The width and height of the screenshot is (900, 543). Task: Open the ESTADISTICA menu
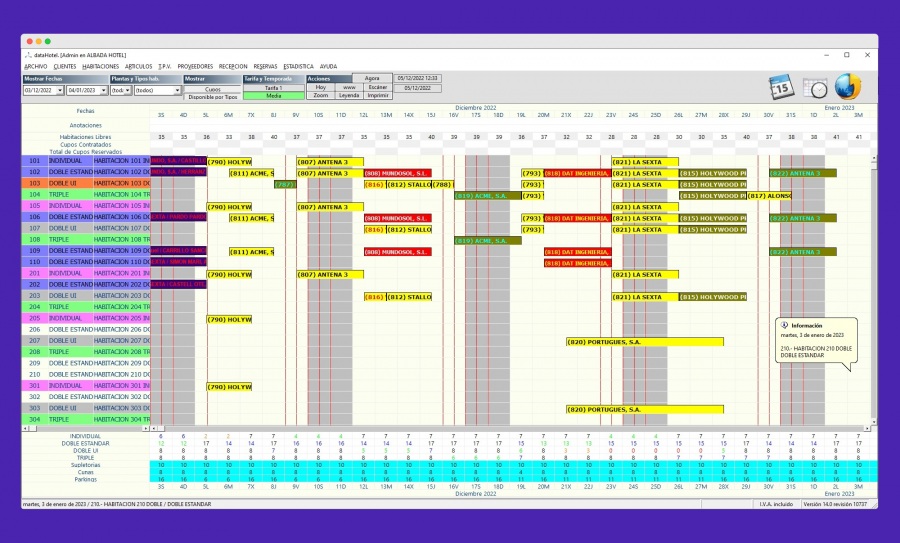point(298,66)
